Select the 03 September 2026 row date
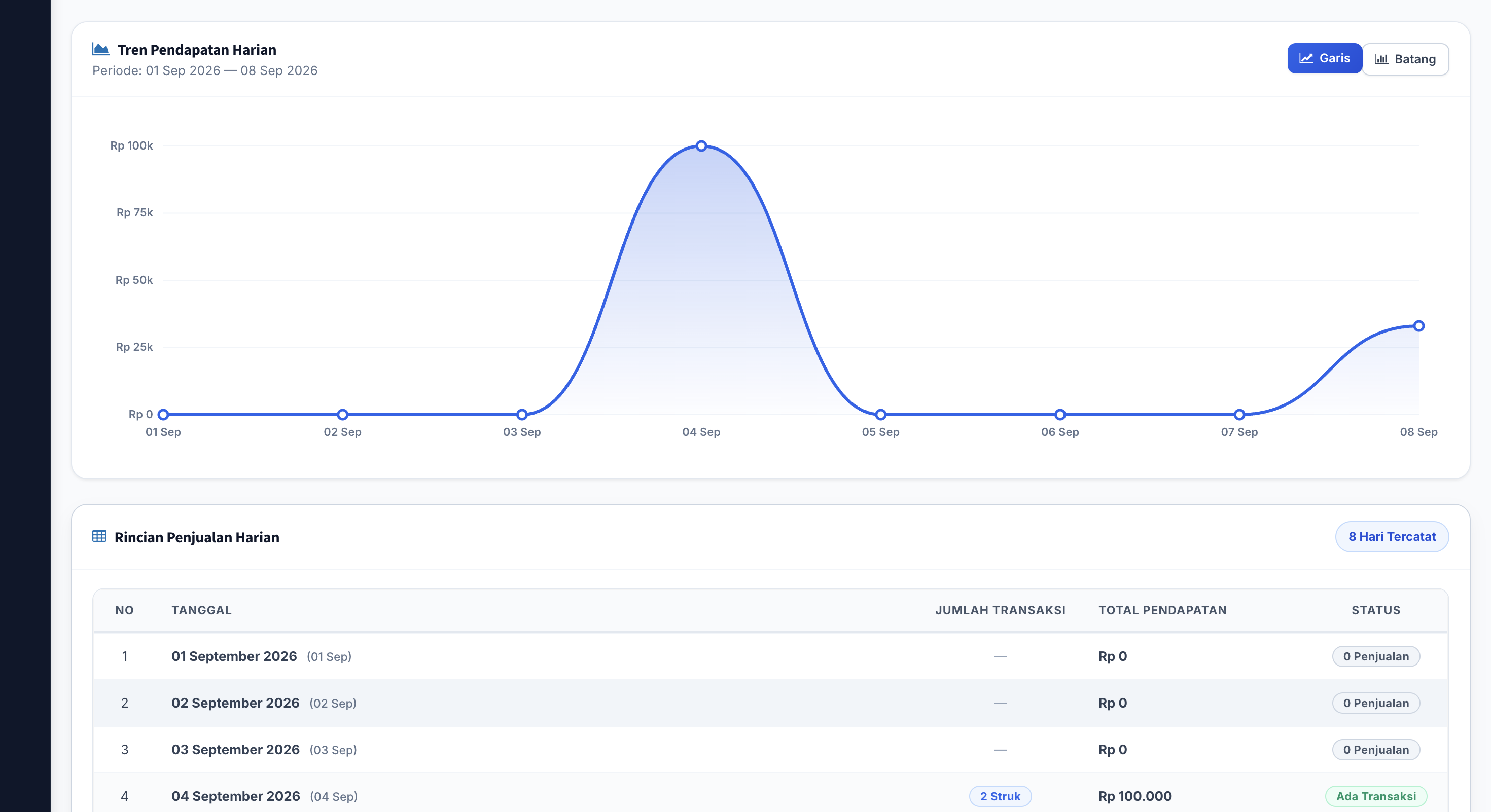 [235, 750]
